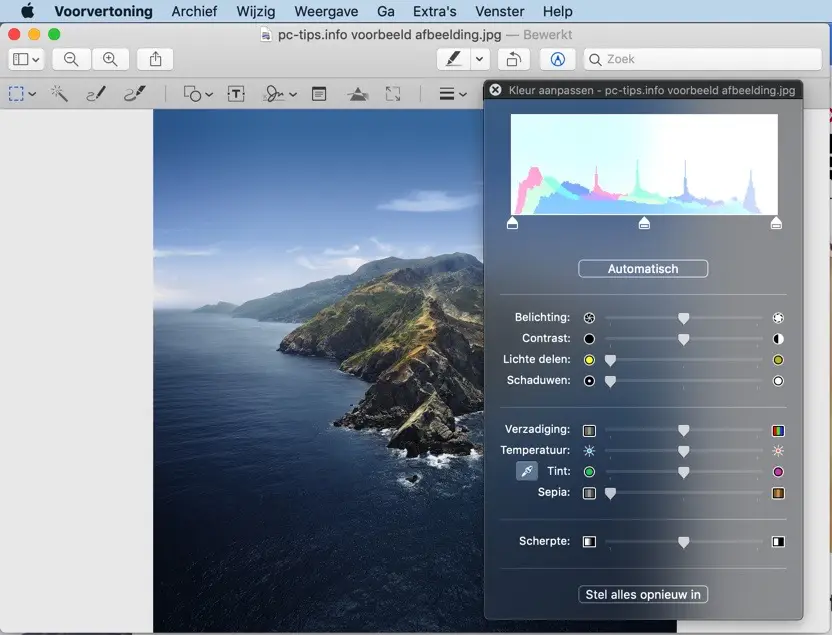Rotate the image with rotate button
The image size is (832, 635).
click(514, 59)
